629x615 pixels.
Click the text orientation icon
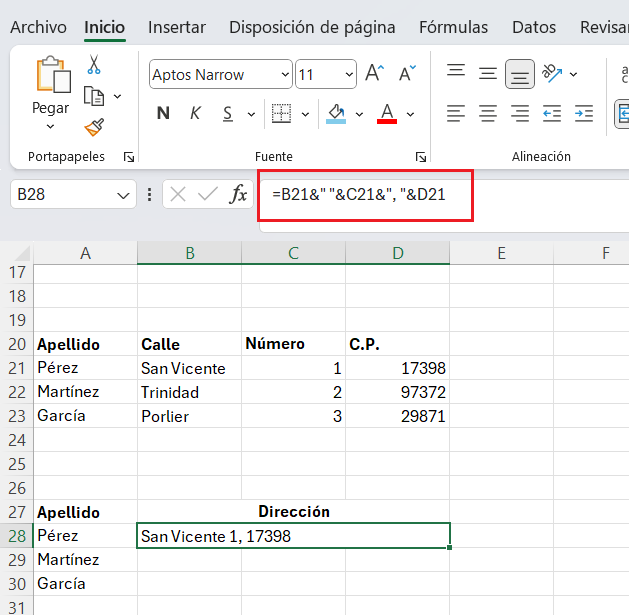pos(552,73)
